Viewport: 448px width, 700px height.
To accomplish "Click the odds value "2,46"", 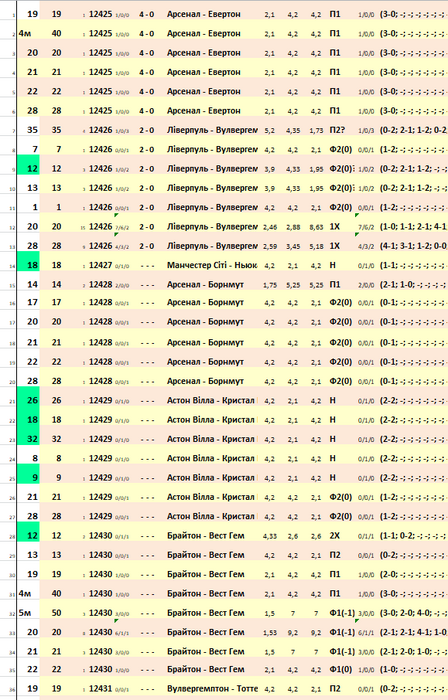I will coord(269,227).
